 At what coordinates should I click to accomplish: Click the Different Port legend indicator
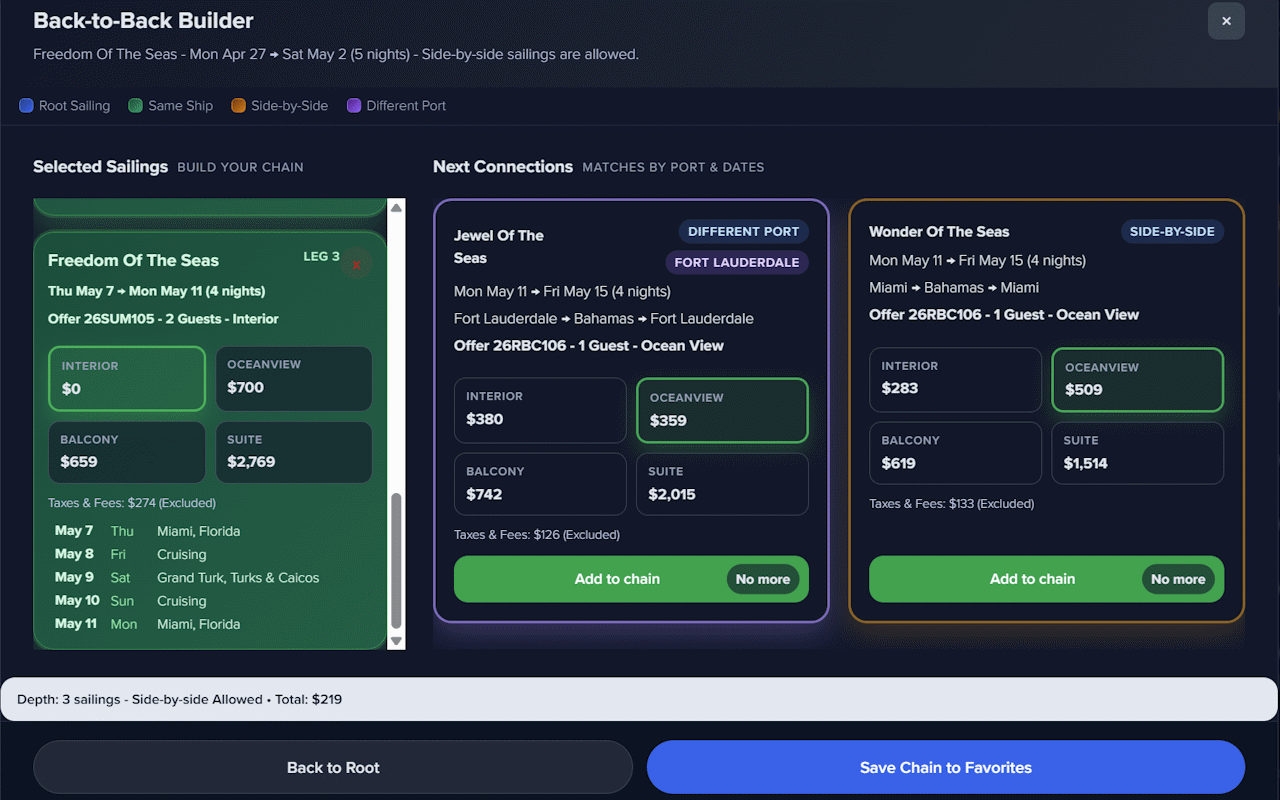(x=353, y=105)
